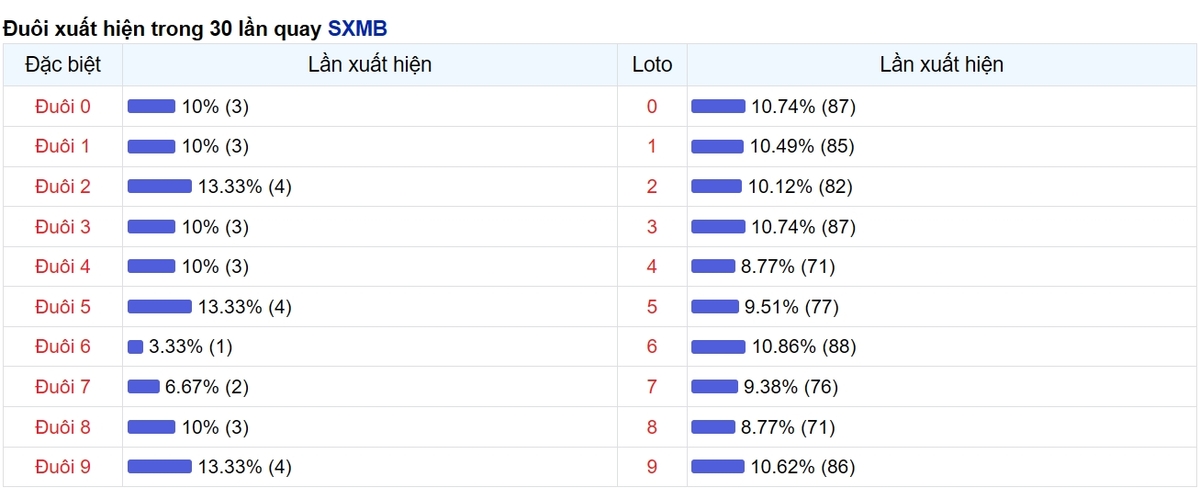This screenshot has height=488, width=1200.
Task: Click the first Lần xuất hiện header
Action: coord(370,65)
